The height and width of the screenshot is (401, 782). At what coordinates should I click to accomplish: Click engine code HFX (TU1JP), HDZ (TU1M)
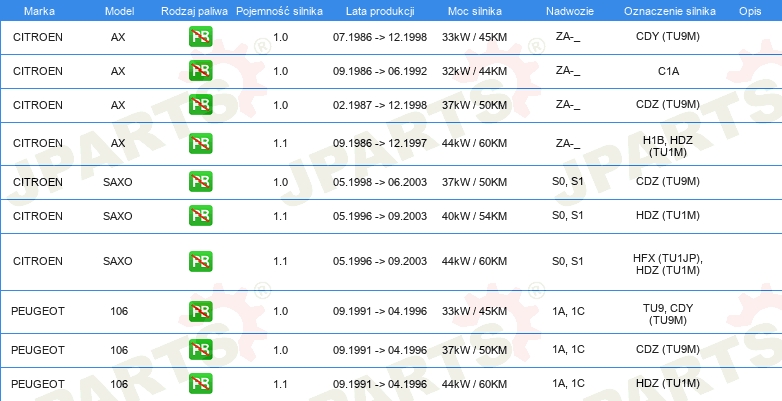pos(668,264)
